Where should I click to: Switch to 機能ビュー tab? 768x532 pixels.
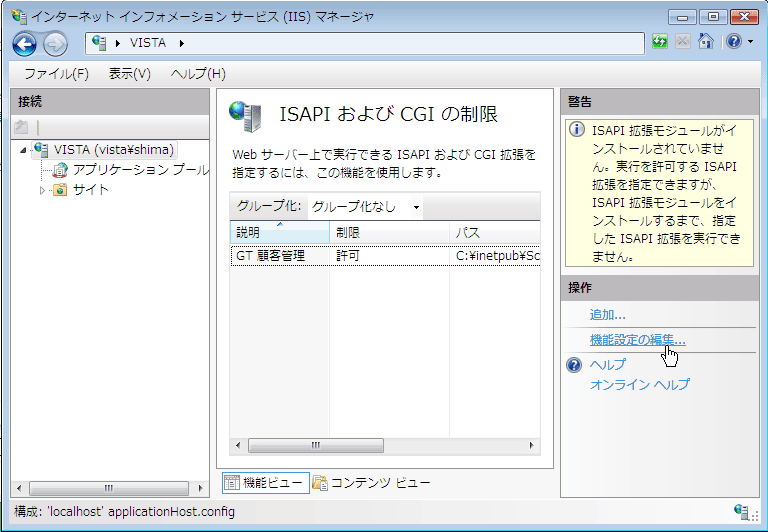pos(263,483)
